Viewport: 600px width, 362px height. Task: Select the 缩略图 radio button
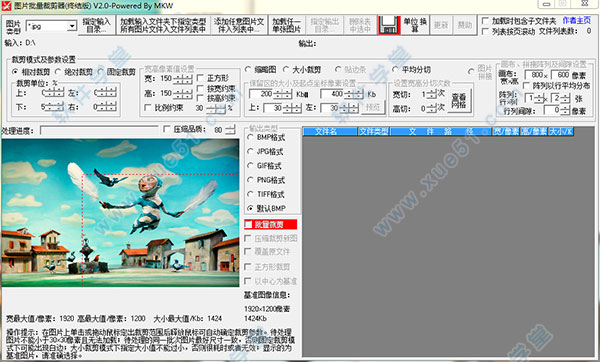point(248,70)
